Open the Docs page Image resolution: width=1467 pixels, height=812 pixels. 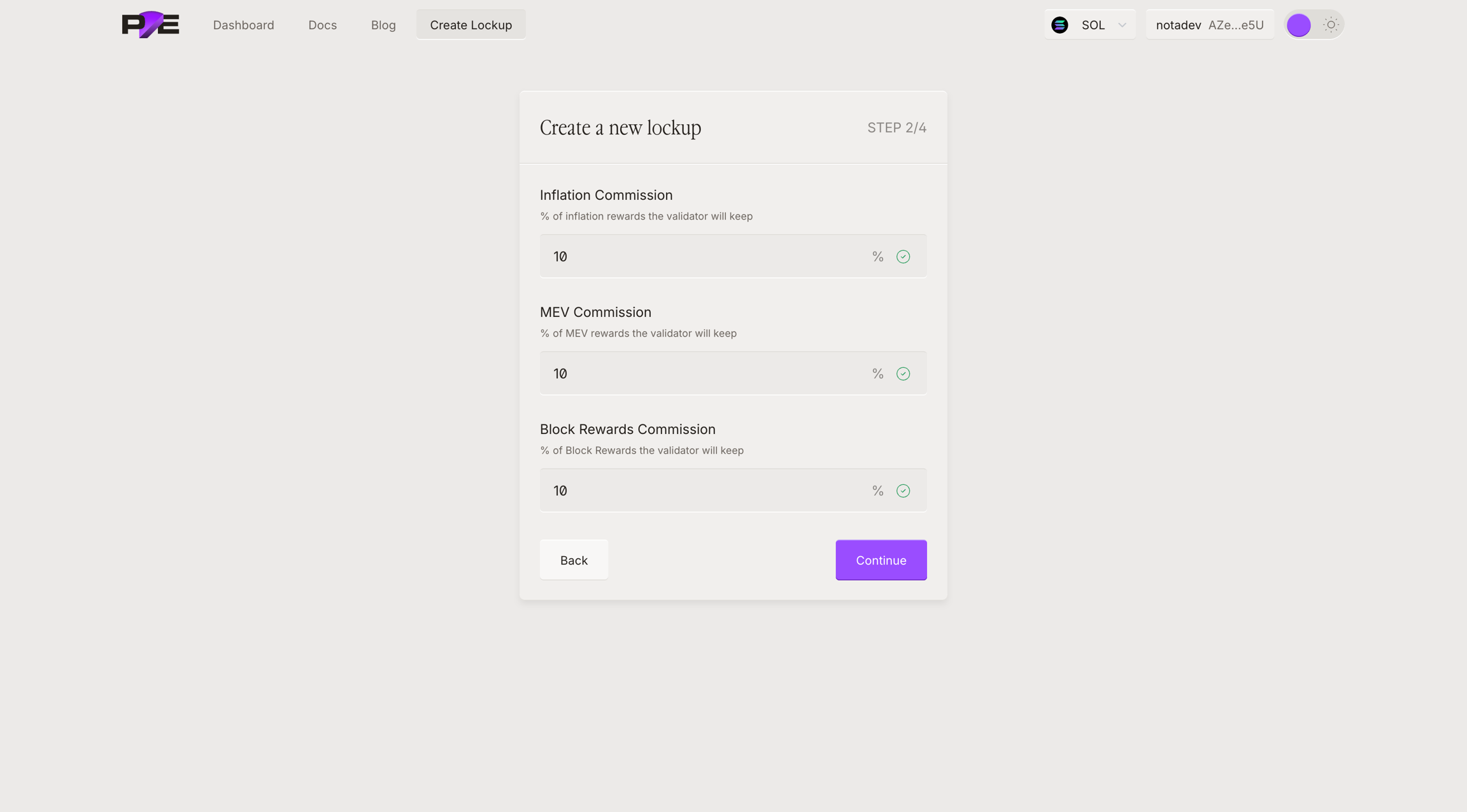tap(322, 25)
